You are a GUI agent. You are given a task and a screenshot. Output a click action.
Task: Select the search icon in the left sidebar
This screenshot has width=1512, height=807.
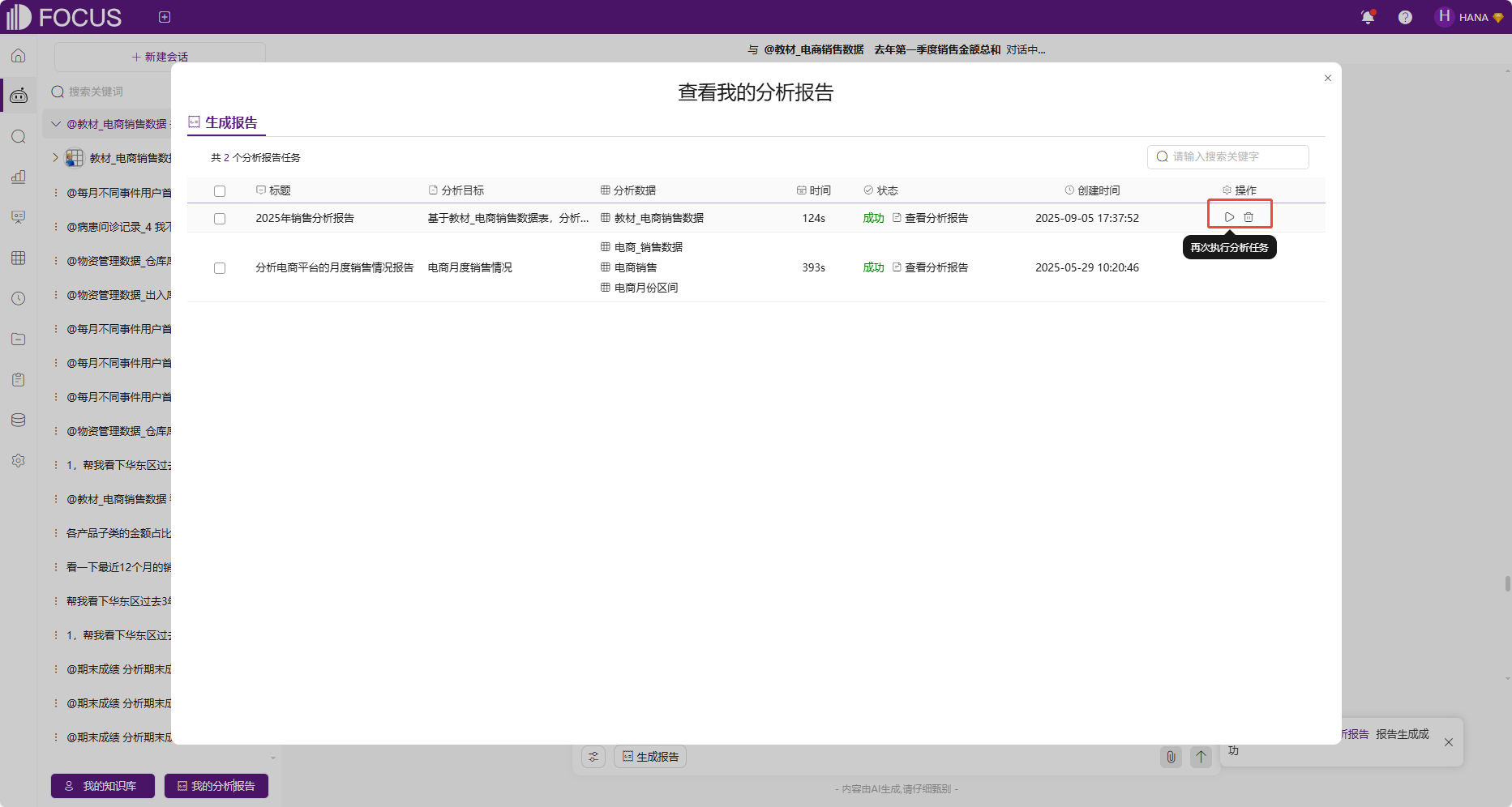(x=18, y=137)
